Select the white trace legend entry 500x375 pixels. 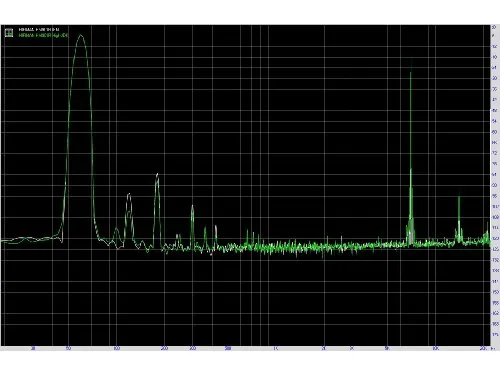39,30
